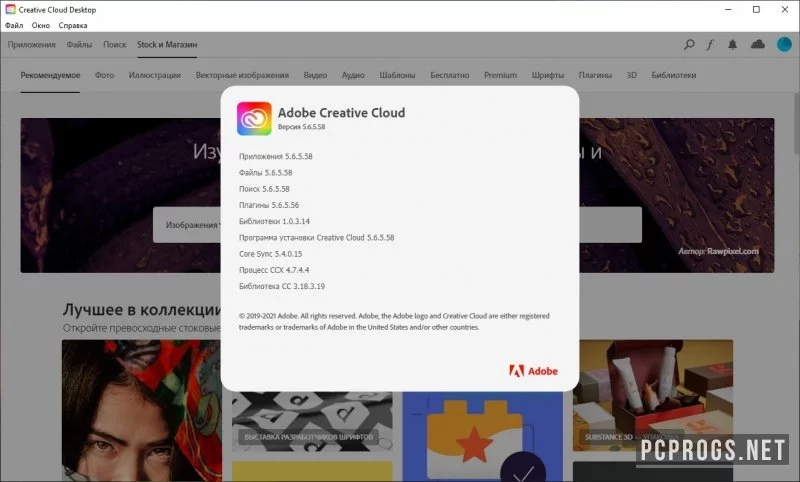Image resolution: width=800 pixels, height=482 pixels.
Task: Click the Автор: Rawpixel.com credit
Action: click(x=718, y=251)
